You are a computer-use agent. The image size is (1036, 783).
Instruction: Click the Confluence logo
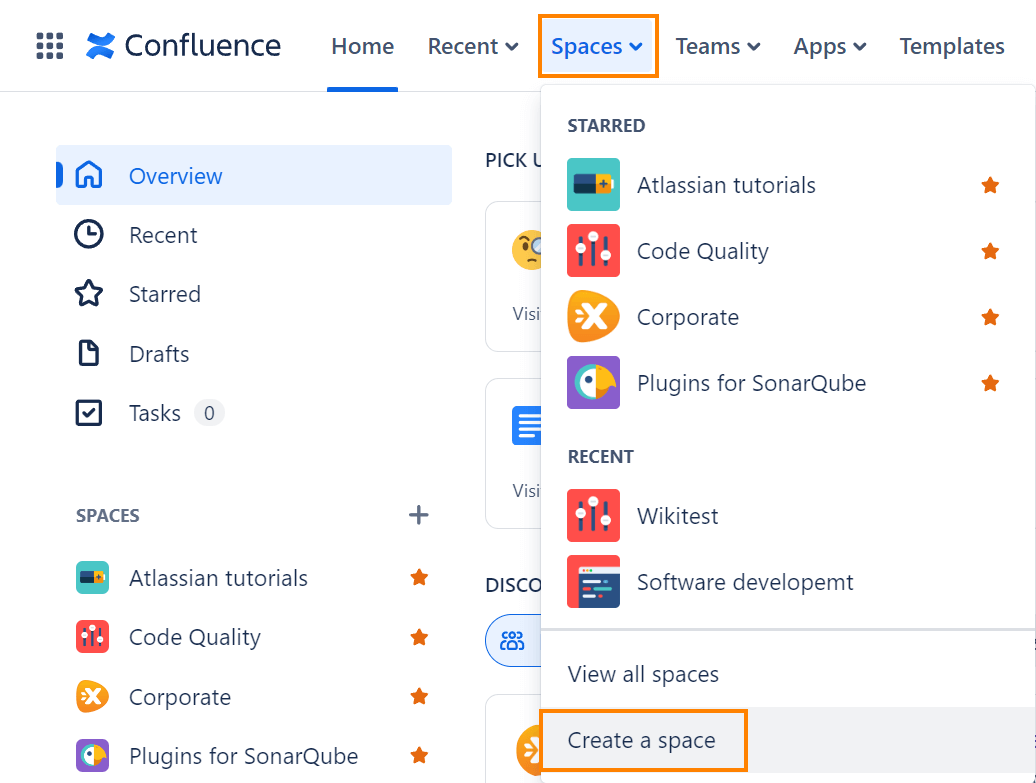point(184,46)
